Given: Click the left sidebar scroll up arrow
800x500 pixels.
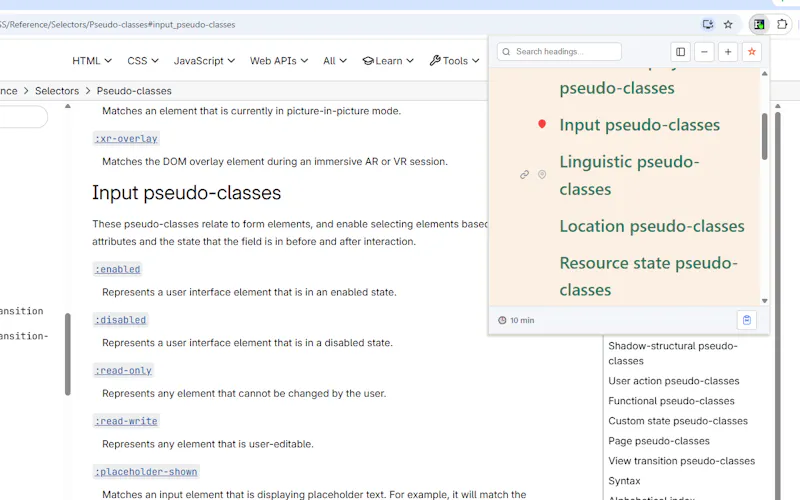Looking at the screenshot, I should [67, 106].
